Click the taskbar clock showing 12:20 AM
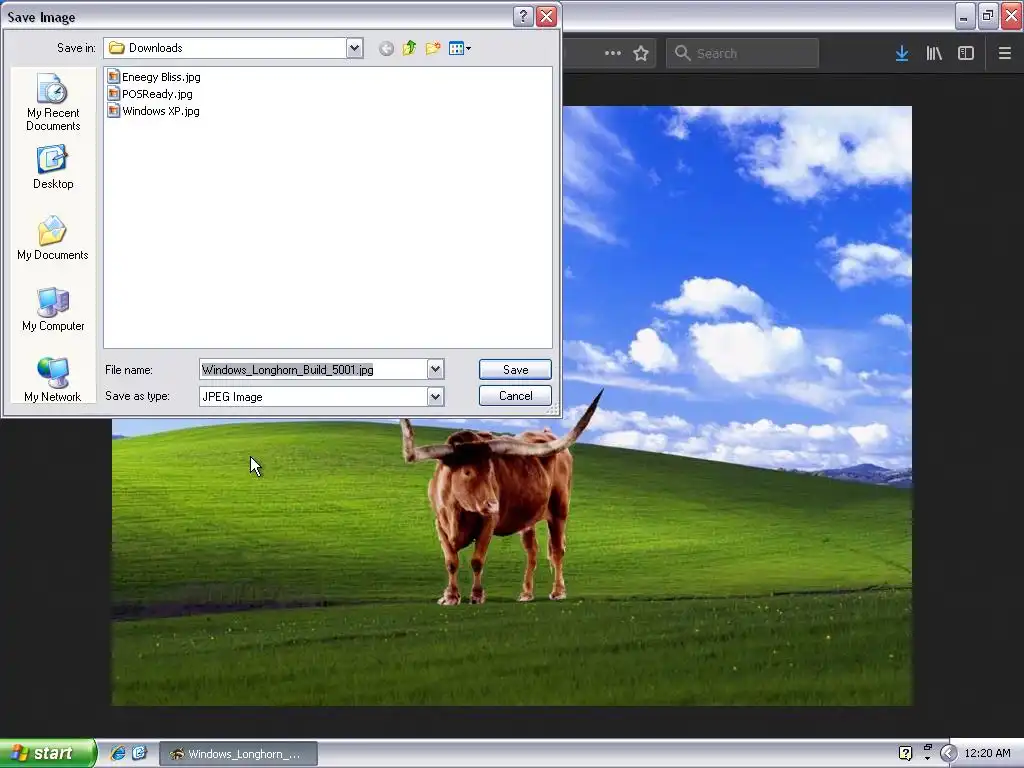The height and width of the screenshot is (768, 1024). (x=987, y=753)
